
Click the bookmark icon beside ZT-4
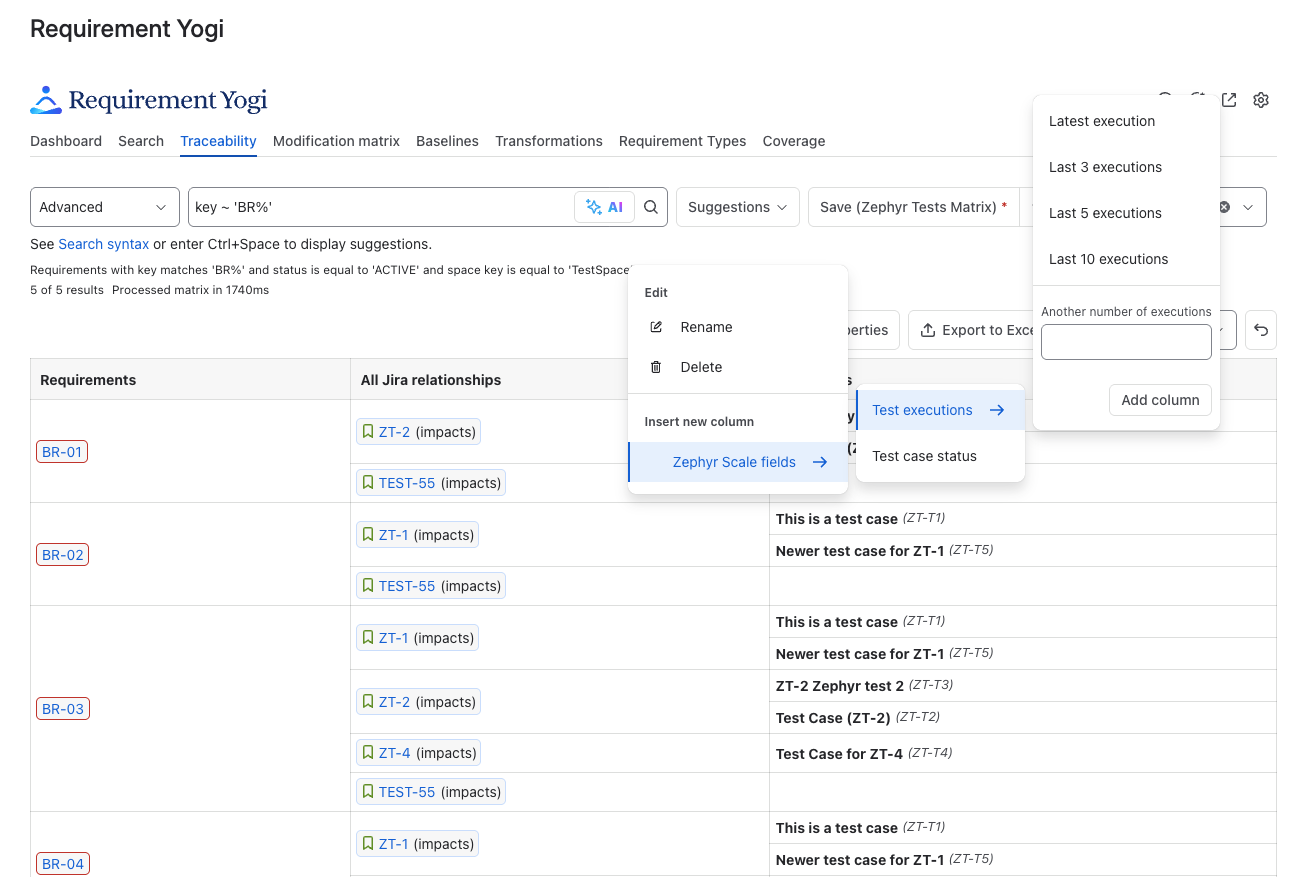click(368, 753)
